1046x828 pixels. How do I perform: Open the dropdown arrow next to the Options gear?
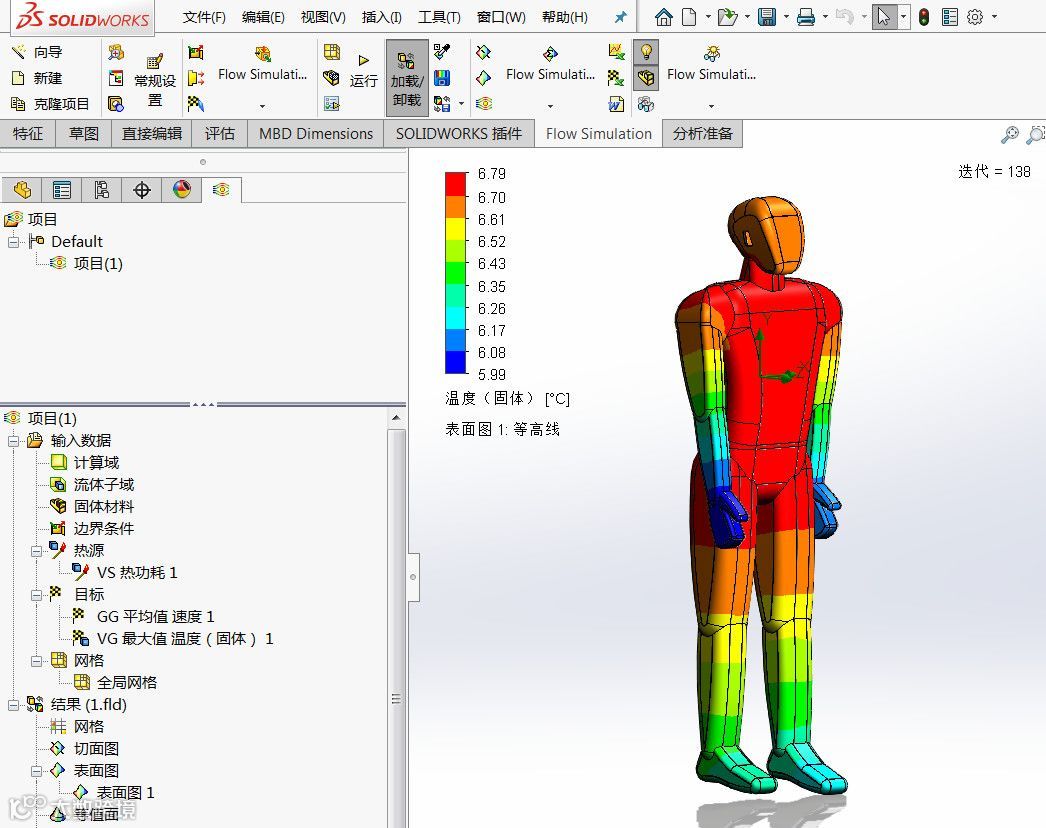[994, 17]
